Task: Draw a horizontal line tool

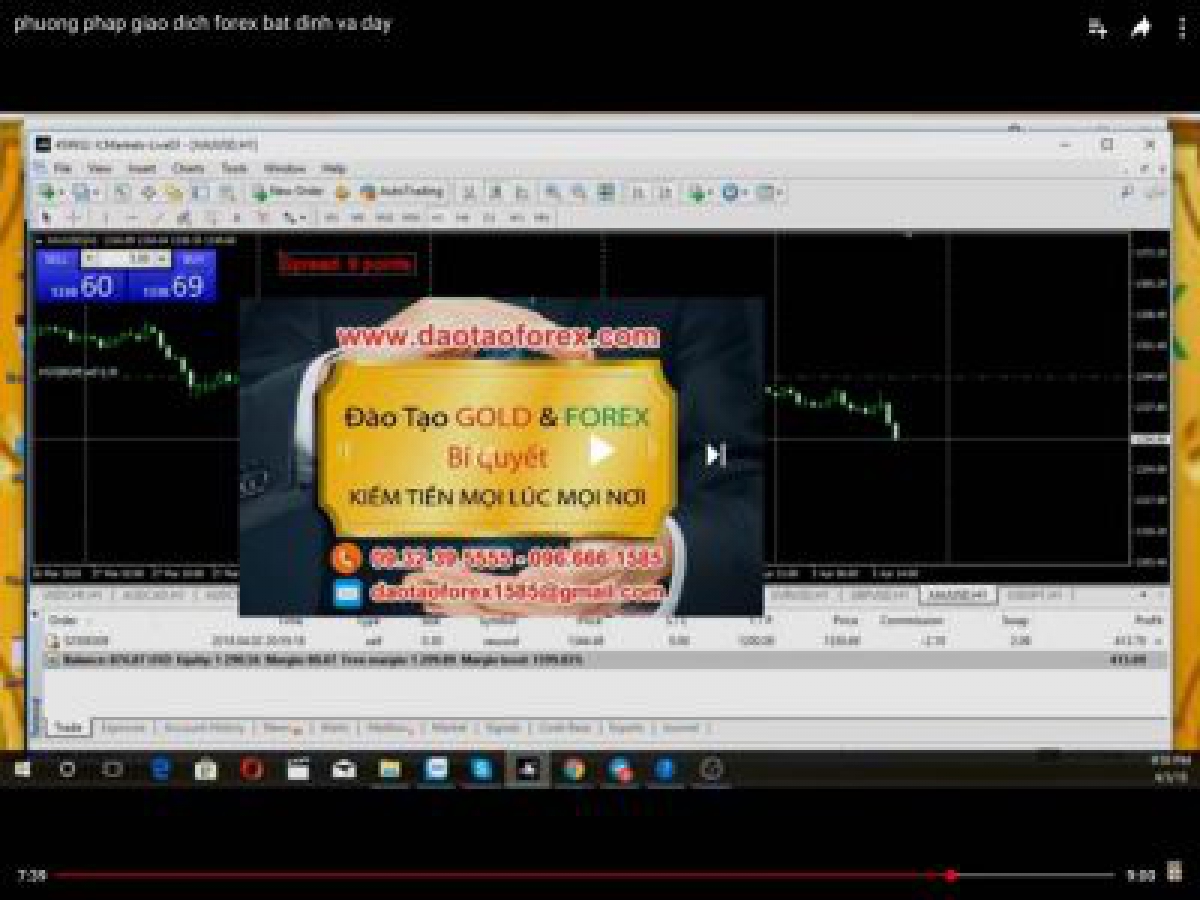Action: click(132, 217)
